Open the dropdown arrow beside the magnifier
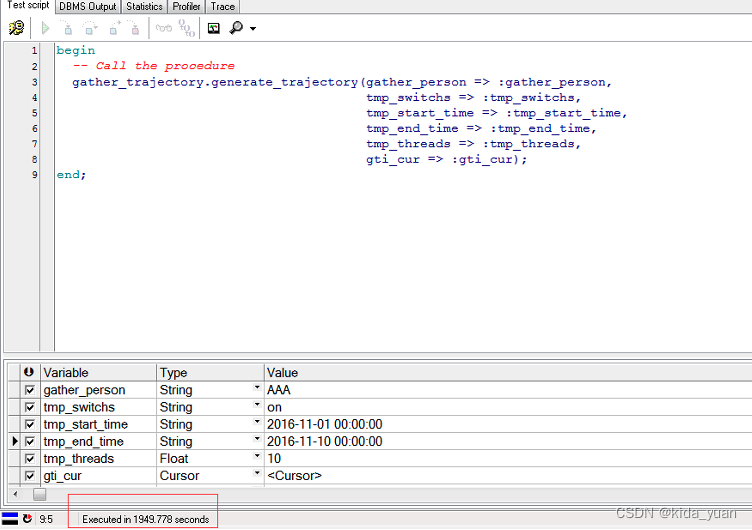 pos(253,29)
